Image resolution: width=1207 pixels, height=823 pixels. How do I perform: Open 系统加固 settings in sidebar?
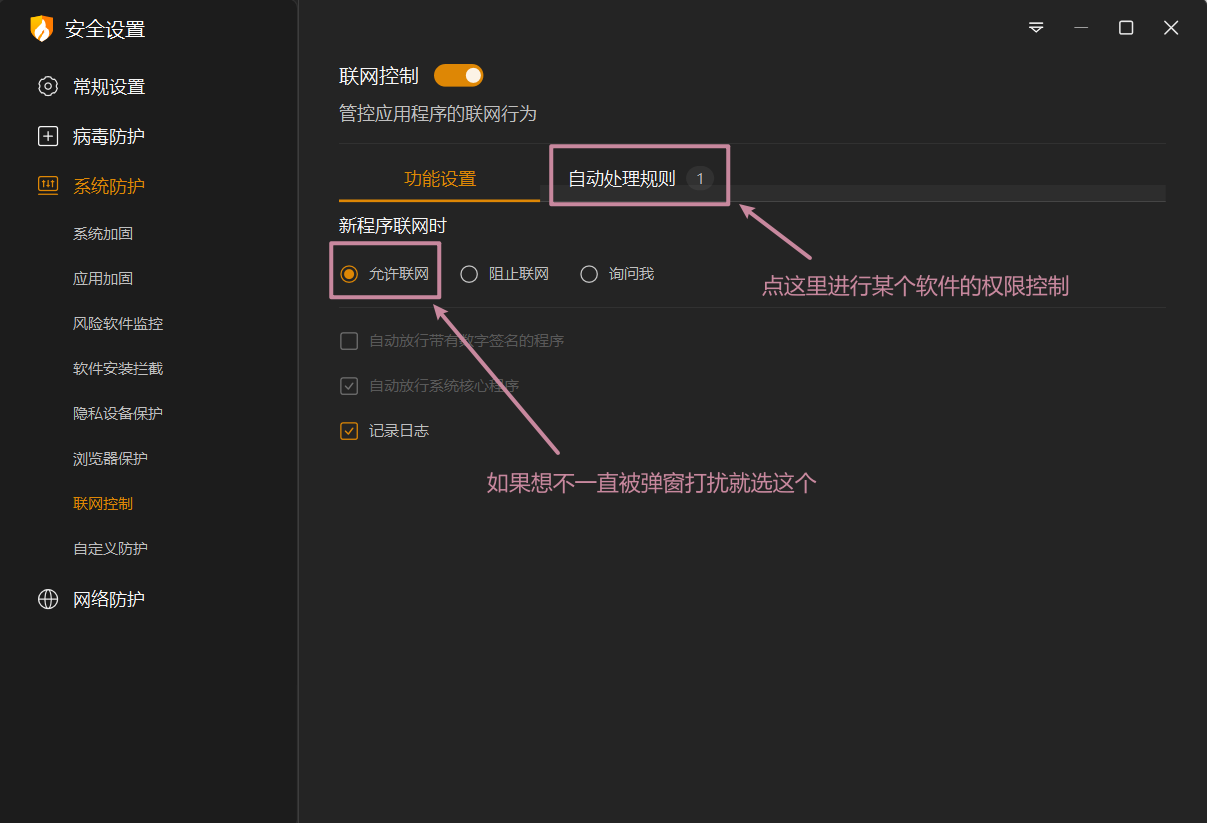[103, 234]
